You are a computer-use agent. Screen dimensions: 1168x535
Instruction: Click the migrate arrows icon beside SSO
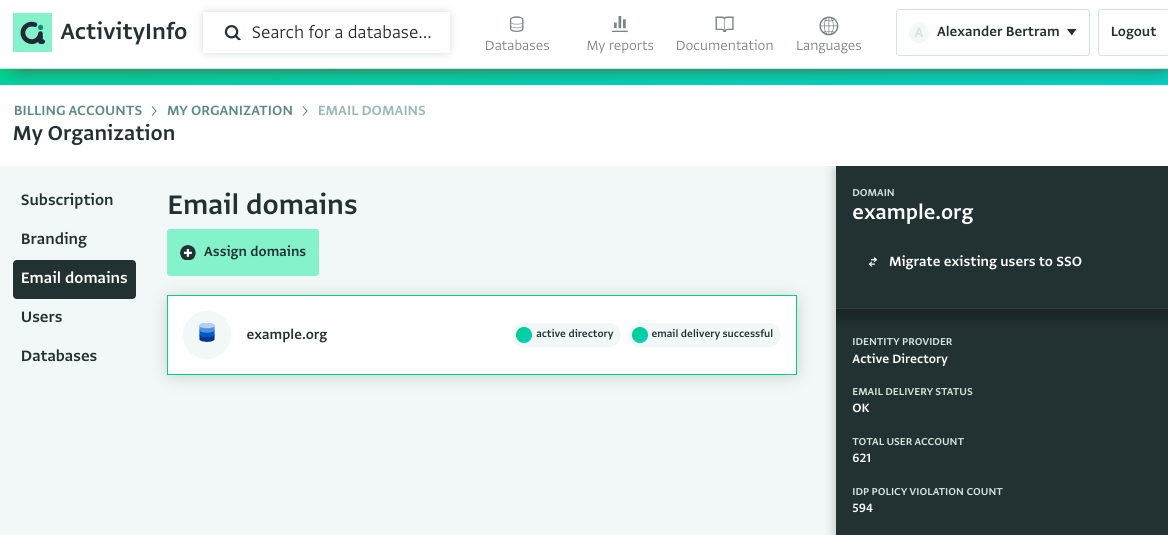point(872,262)
